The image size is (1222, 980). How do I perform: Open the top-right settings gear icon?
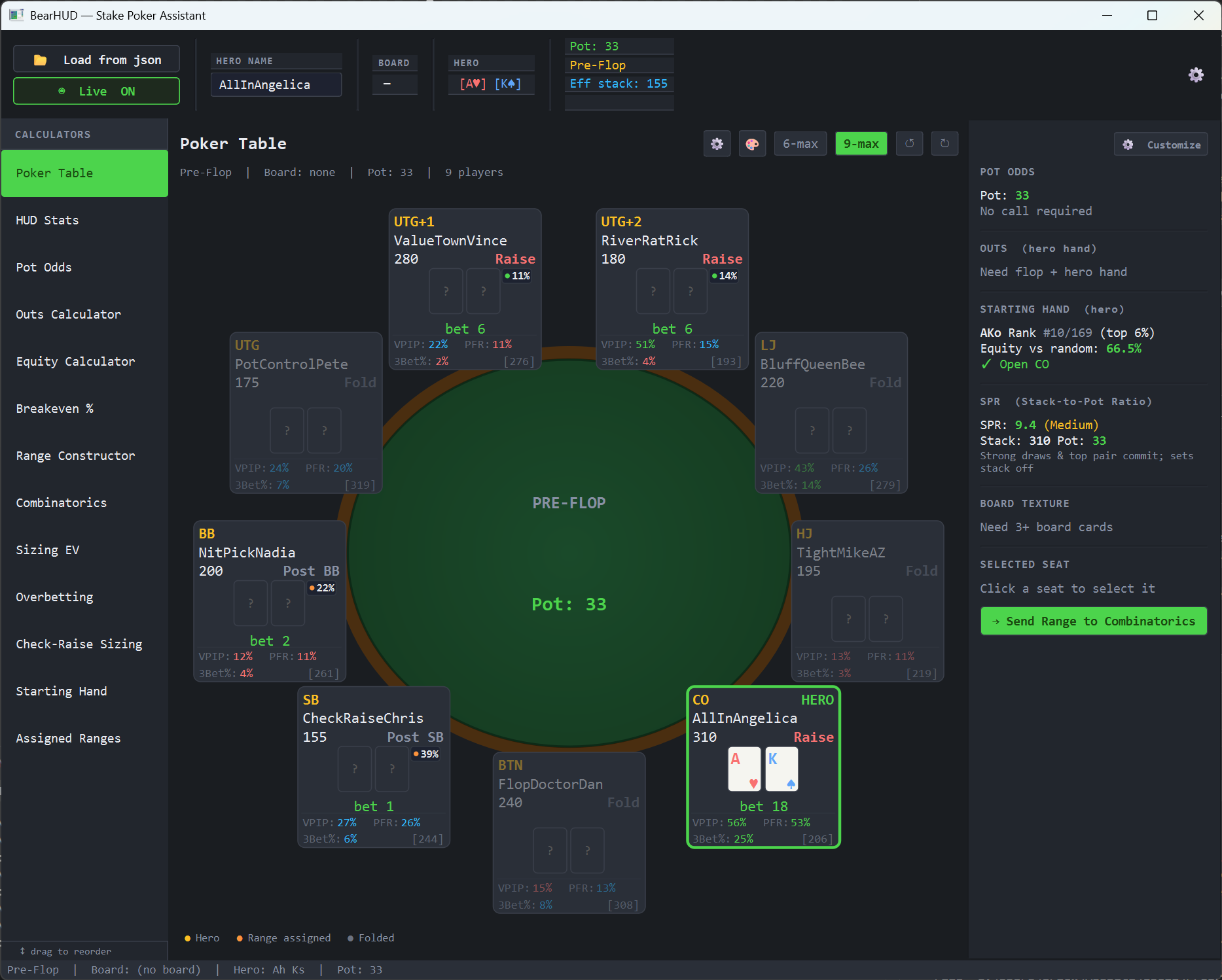click(x=1196, y=75)
